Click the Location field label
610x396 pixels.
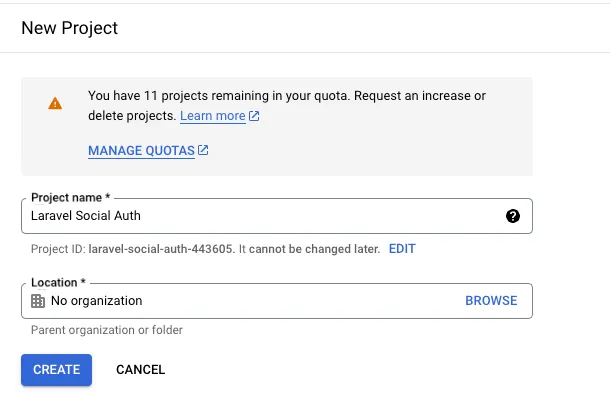(58, 282)
